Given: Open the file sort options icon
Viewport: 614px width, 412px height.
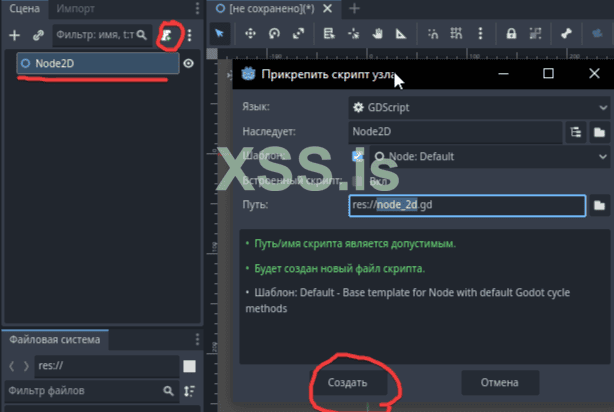Looking at the screenshot, I should point(190,390).
